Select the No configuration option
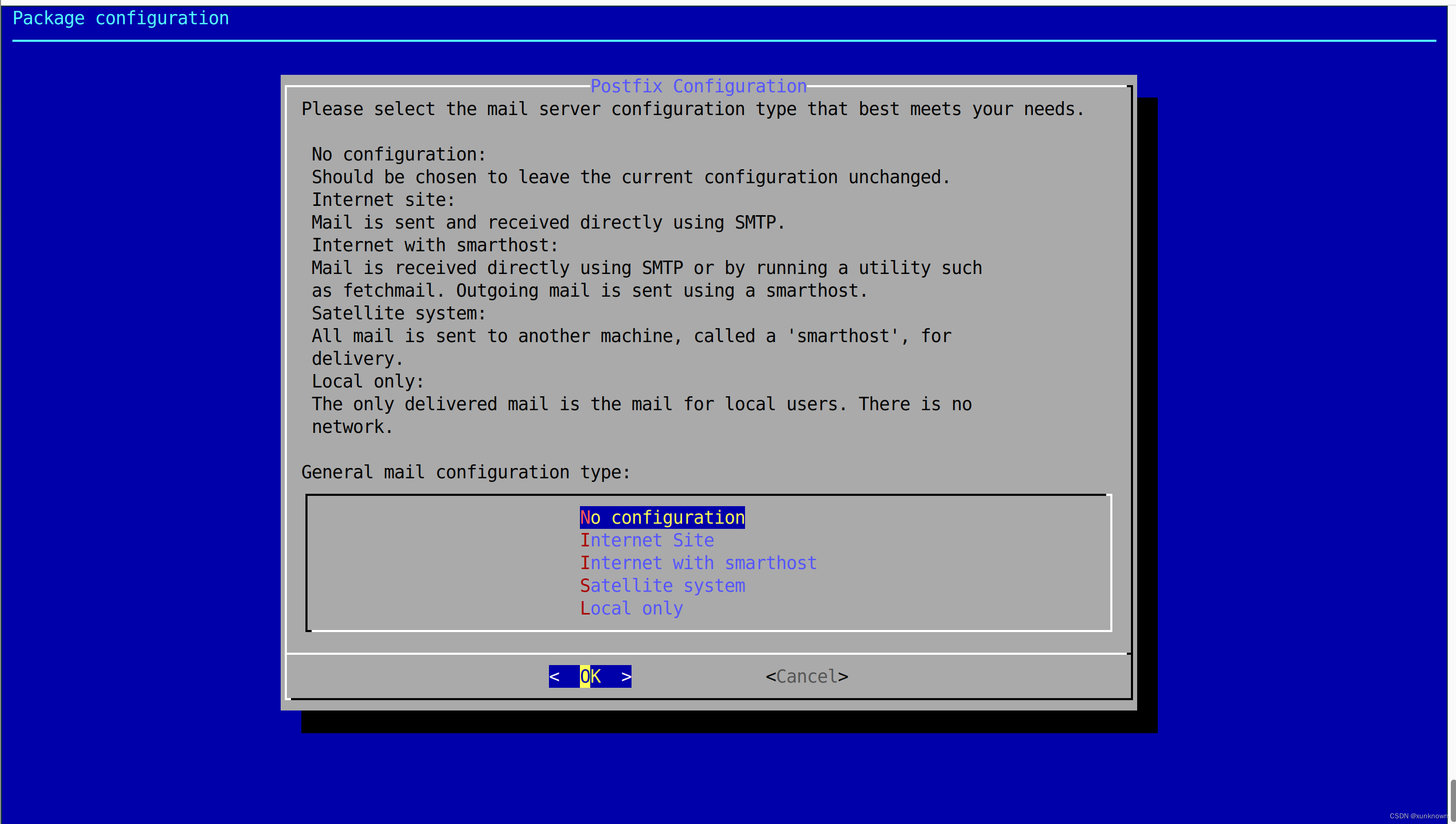1456x824 pixels. 661,518
